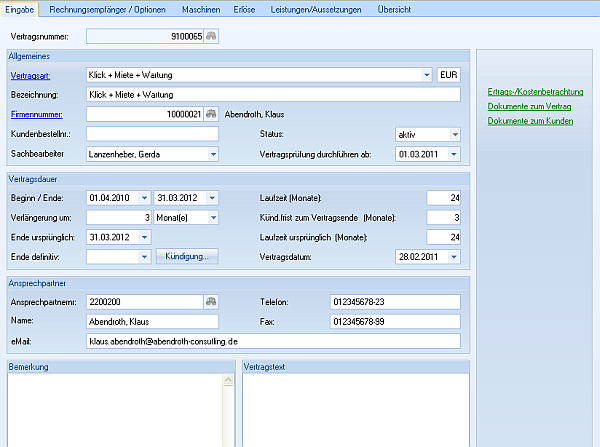
Task: Switch to Leistungen/Aussetzungen tab
Action: coord(317,8)
